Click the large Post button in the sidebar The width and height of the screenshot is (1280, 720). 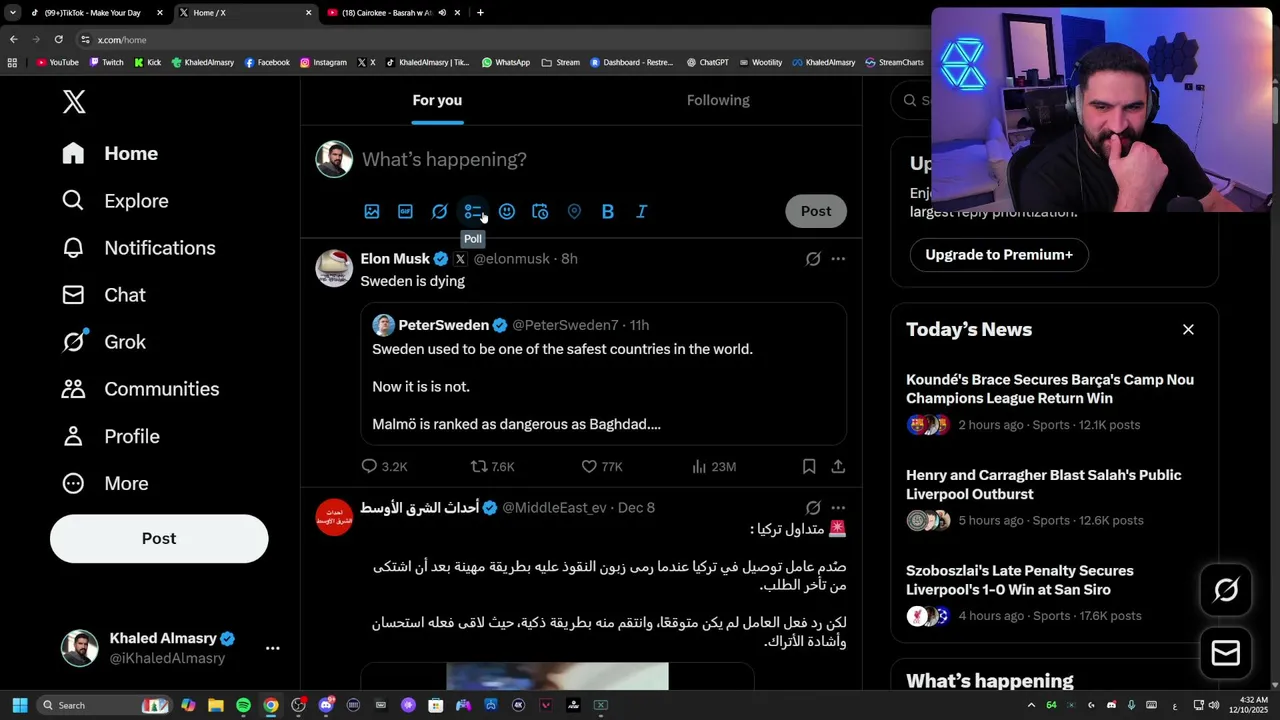[159, 538]
